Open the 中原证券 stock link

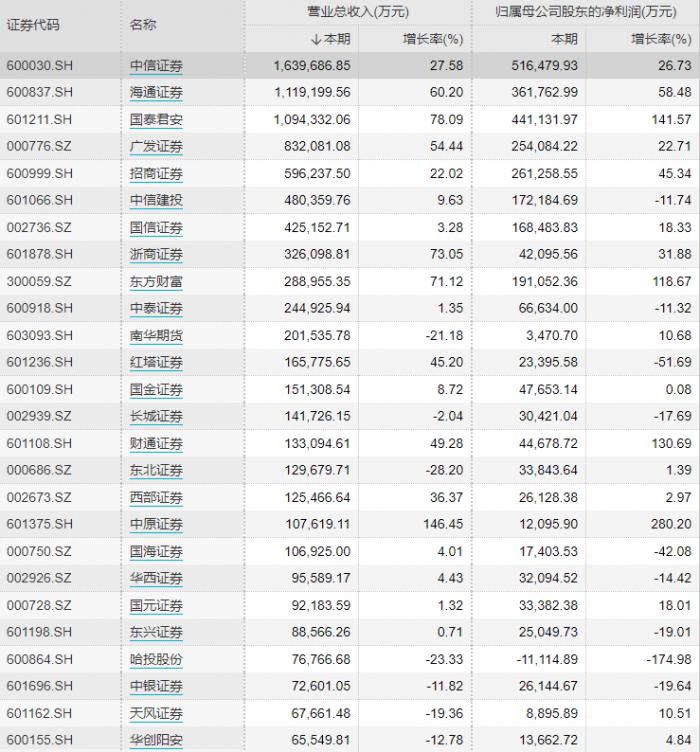coord(156,524)
